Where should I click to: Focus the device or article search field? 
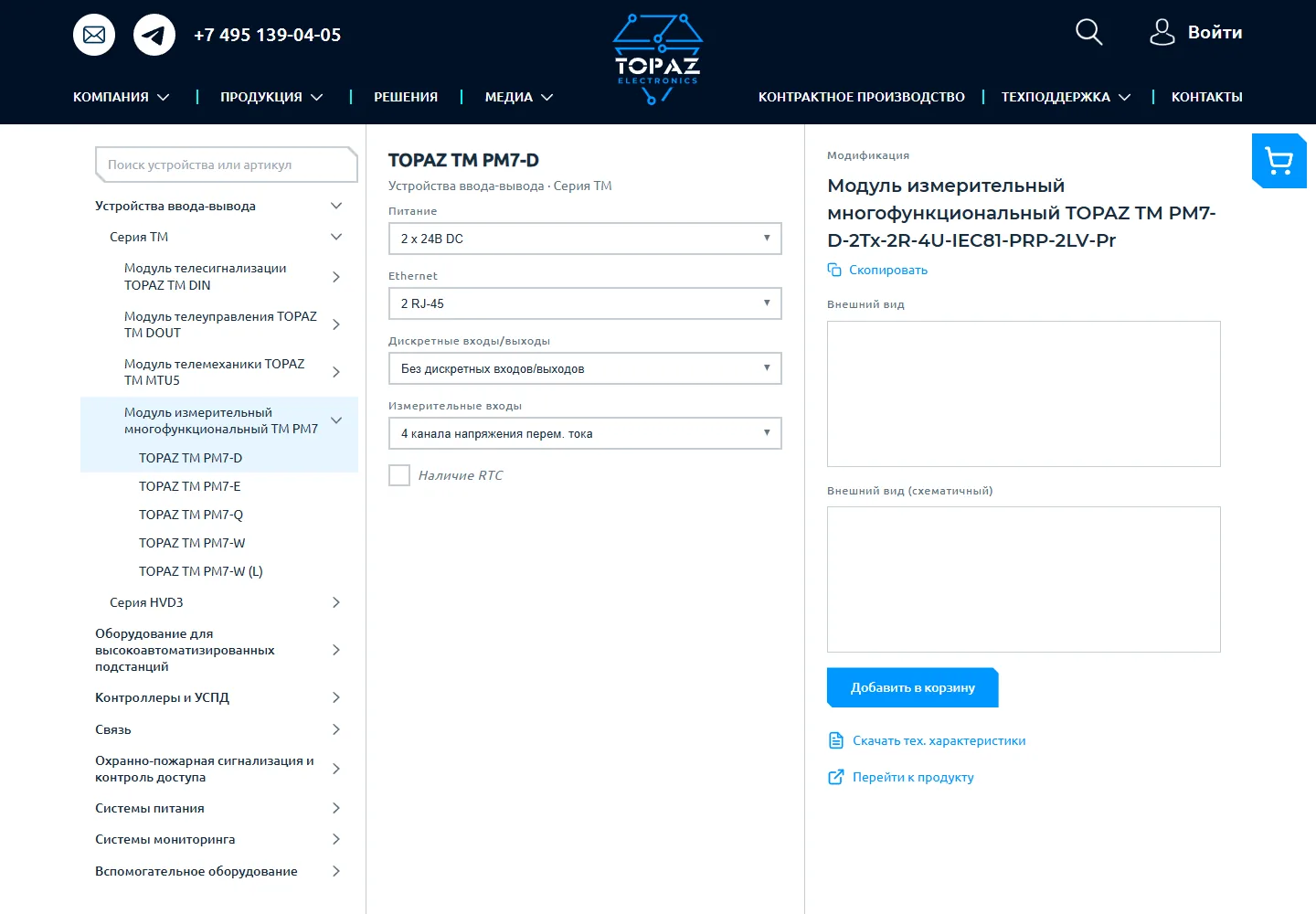coord(226,165)
